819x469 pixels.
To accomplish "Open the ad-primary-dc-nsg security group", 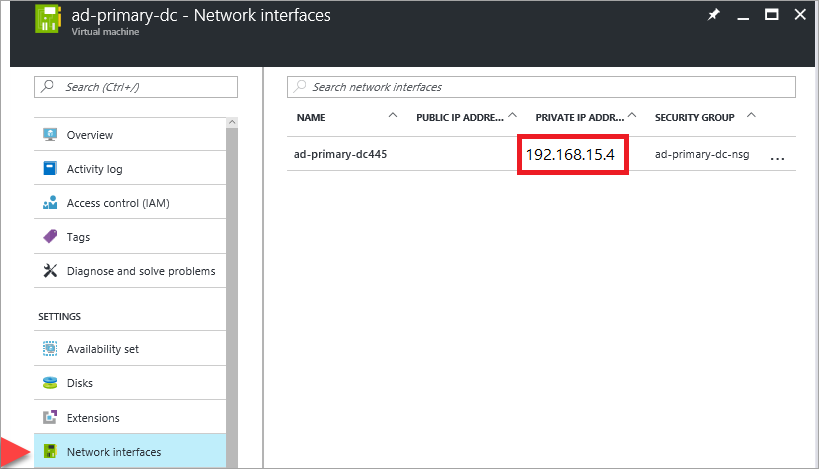I will (701, 155).
